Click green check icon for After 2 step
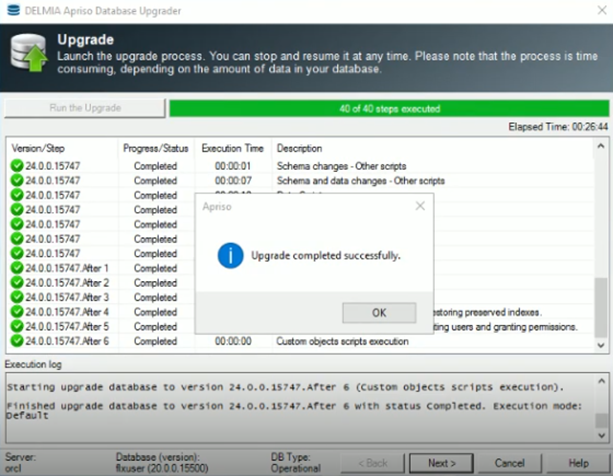The width and height of the screenshot is (613, 476). (17, 282)
